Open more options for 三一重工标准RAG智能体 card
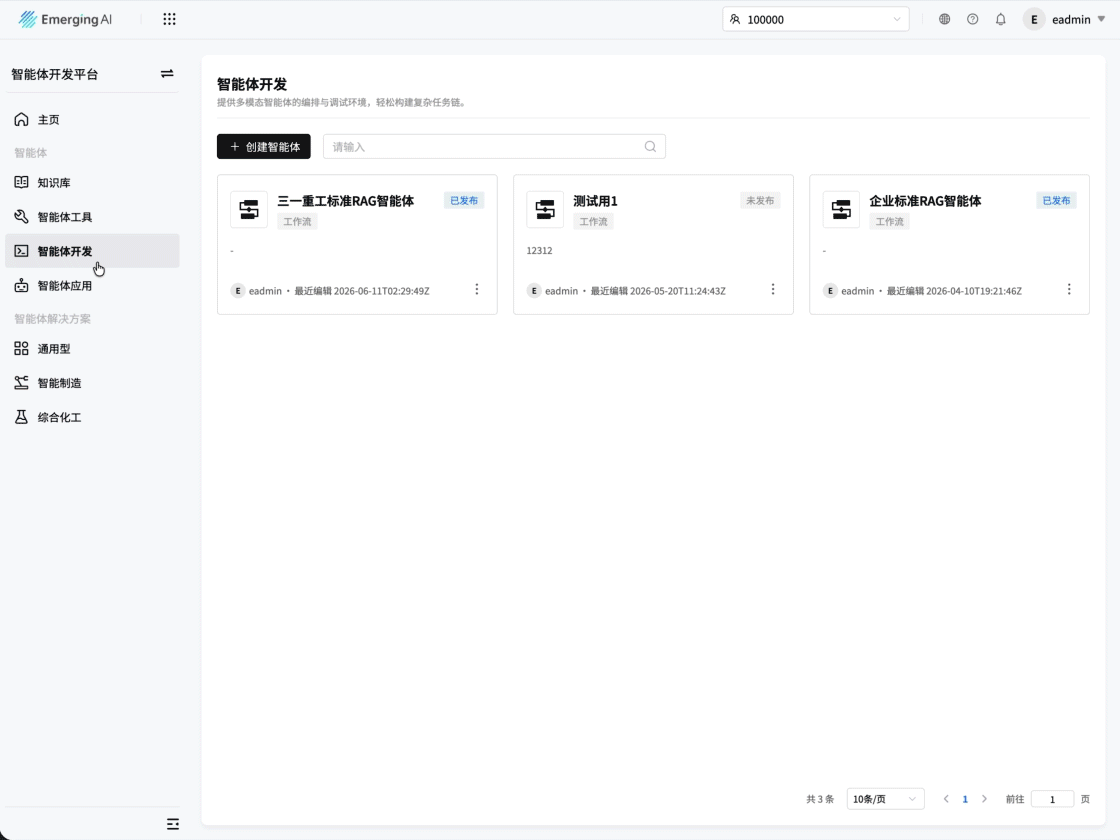Screen dimensions: 1120x840 [476, 289]
